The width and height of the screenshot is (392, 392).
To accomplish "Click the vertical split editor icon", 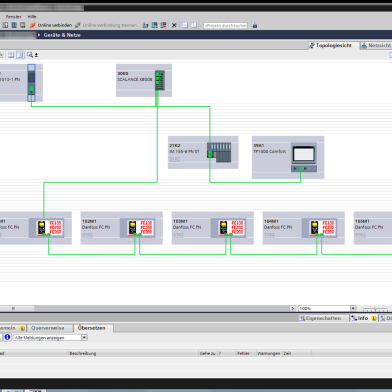I will tap(194, 25).
